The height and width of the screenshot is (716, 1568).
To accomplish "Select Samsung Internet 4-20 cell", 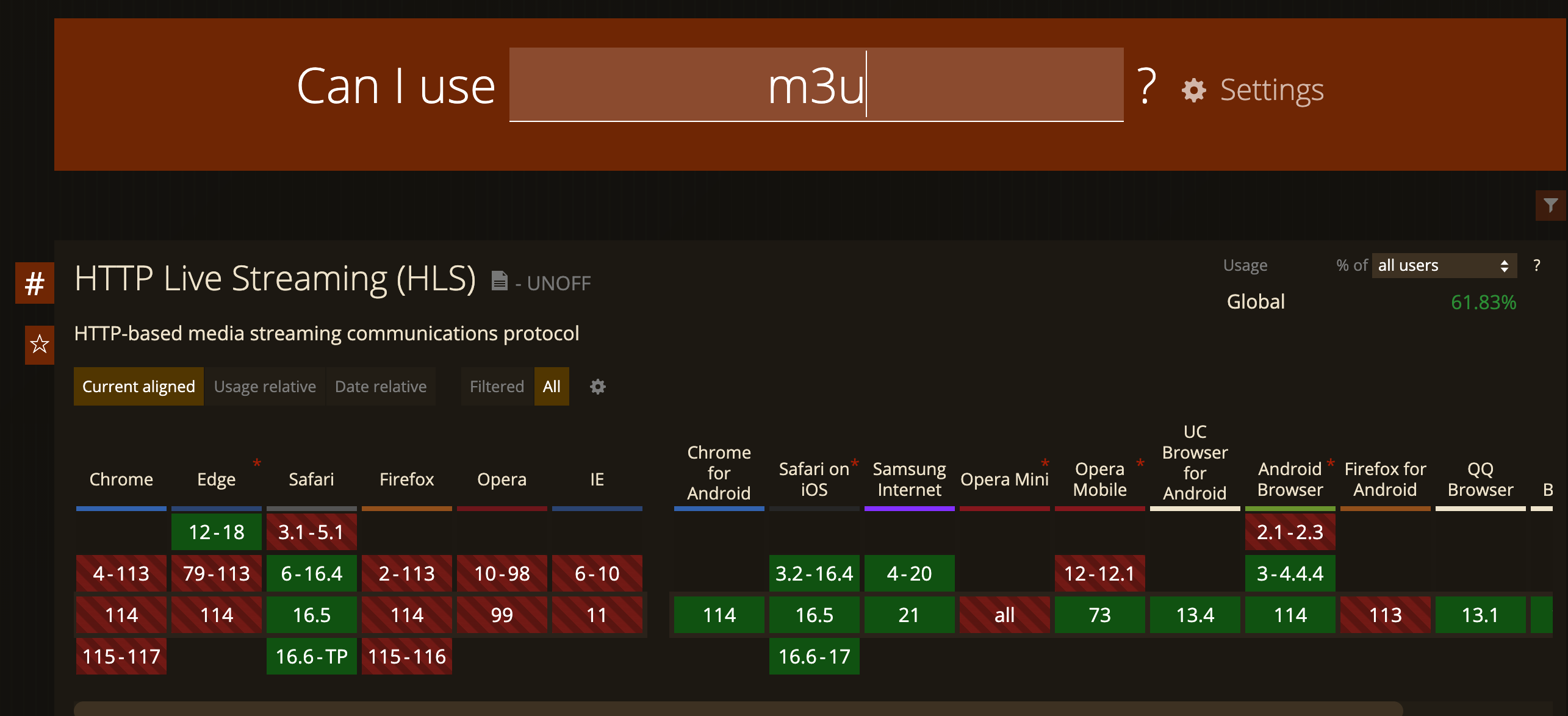I will pos(910,573).
